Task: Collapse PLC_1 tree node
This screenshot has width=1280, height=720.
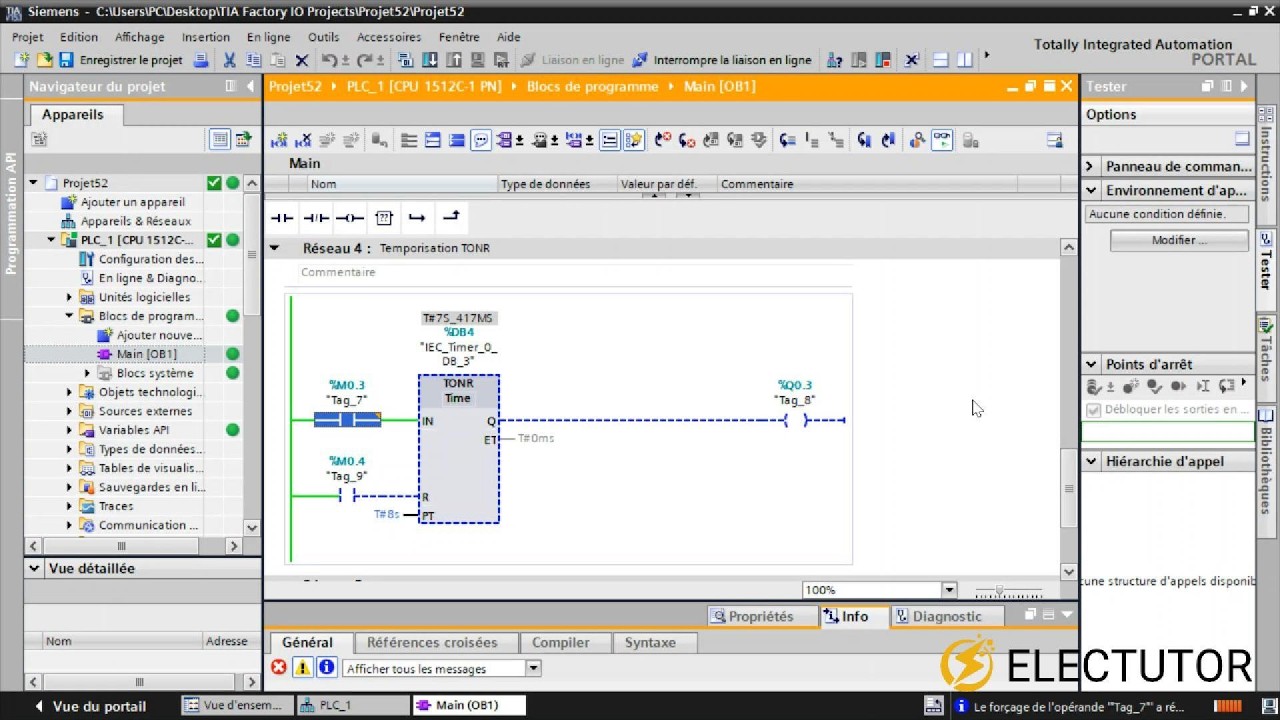Action: click(52, 240)
